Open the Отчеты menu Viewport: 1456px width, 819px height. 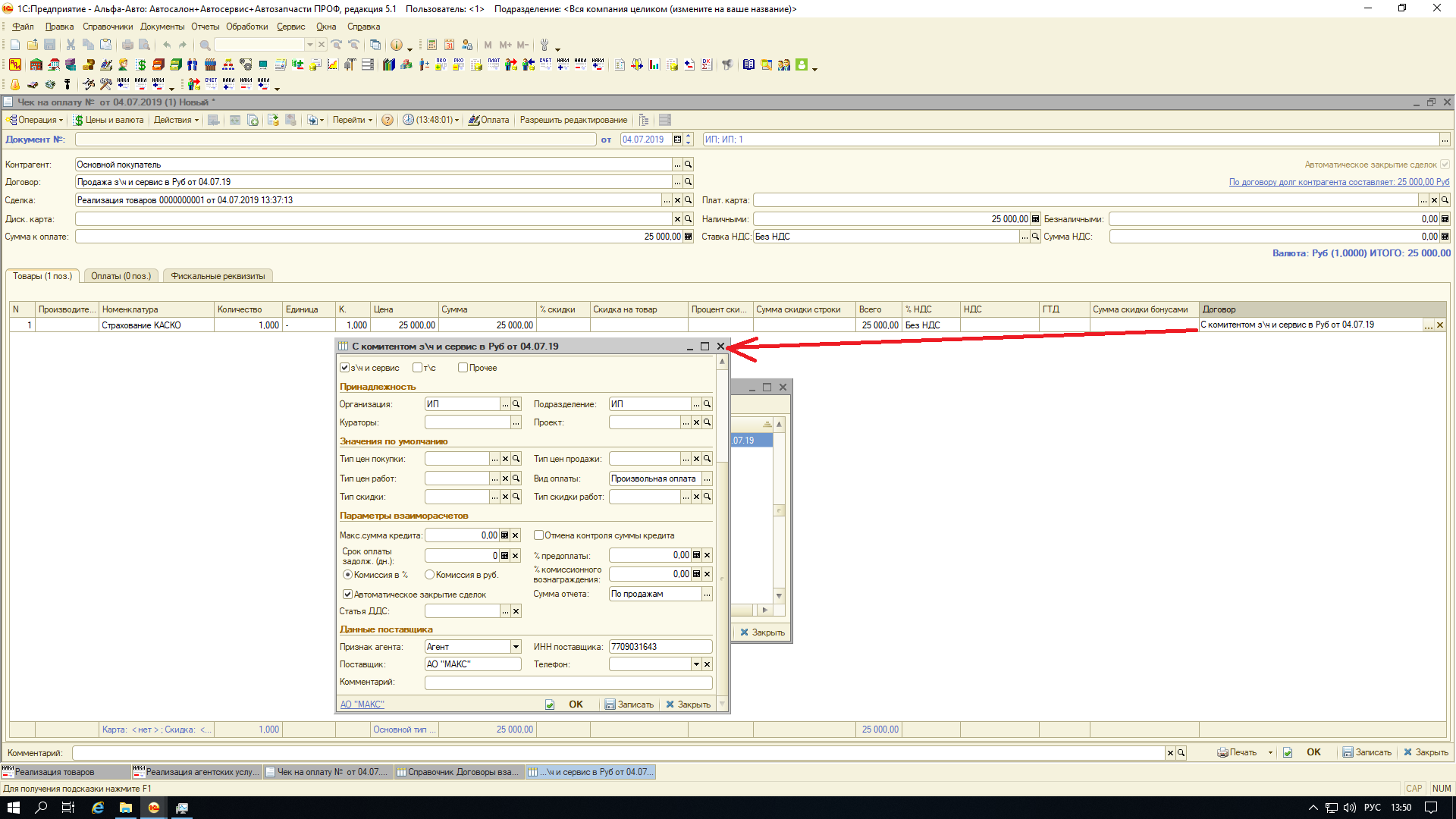point(205,27)
